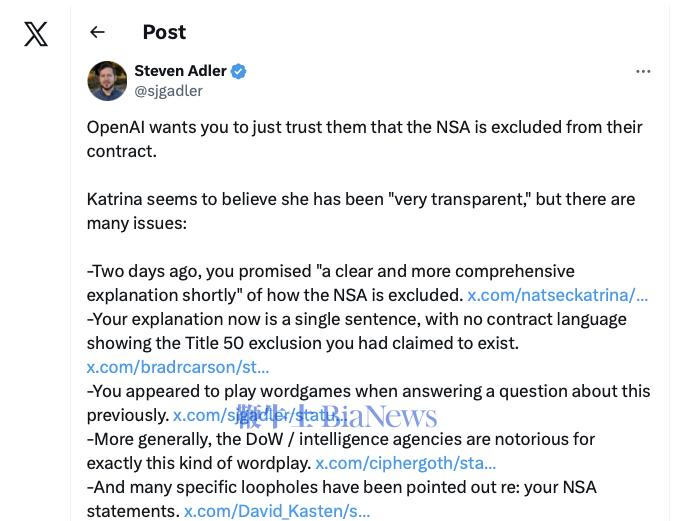The image size is (673, 521).
Task: Visit the @sjgadler handle
Action: click(x=168, y=91)
